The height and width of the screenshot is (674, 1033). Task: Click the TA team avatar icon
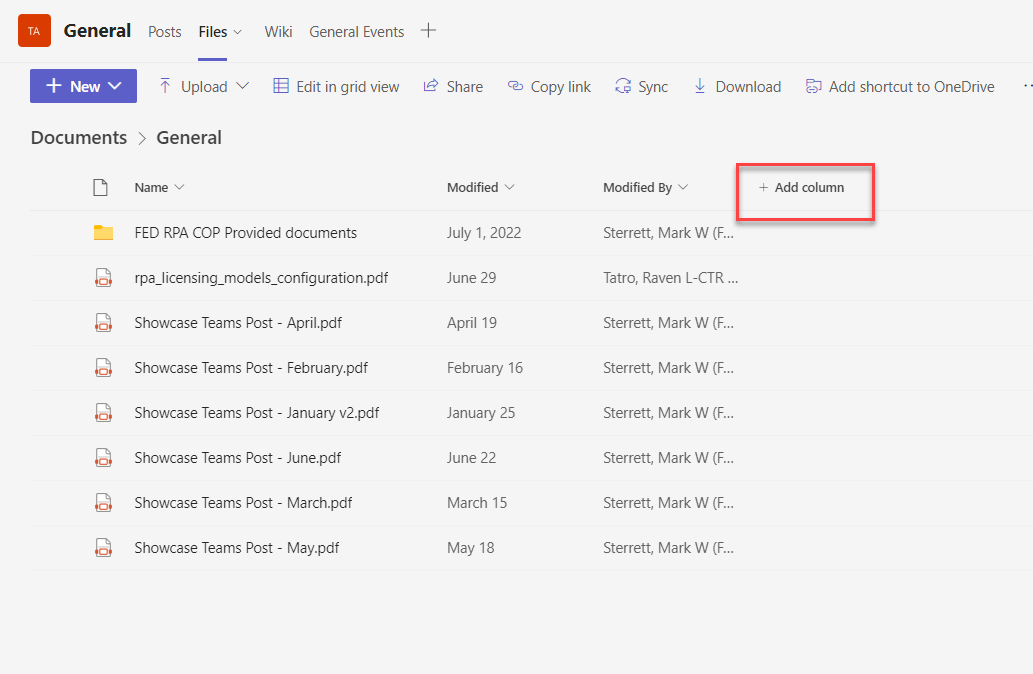coord(34,31)
